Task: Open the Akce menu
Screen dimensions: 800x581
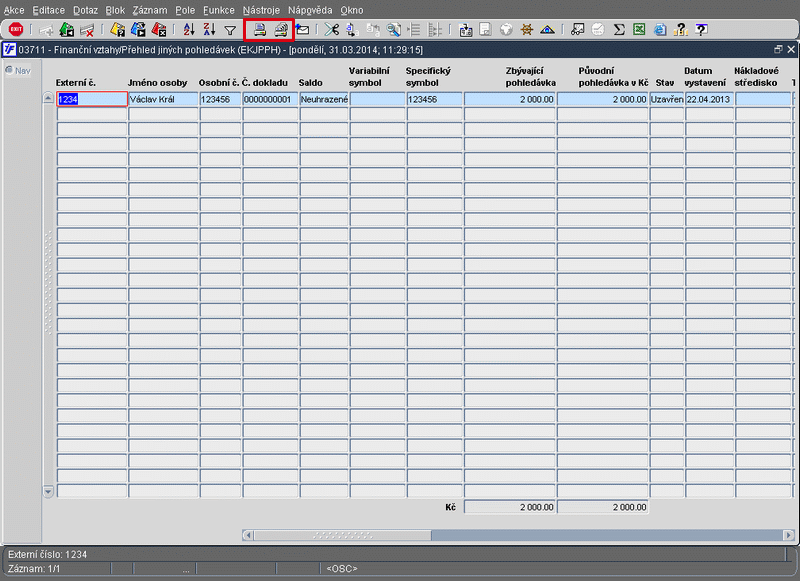Action: pyautogui.click(x=14, y=10)
